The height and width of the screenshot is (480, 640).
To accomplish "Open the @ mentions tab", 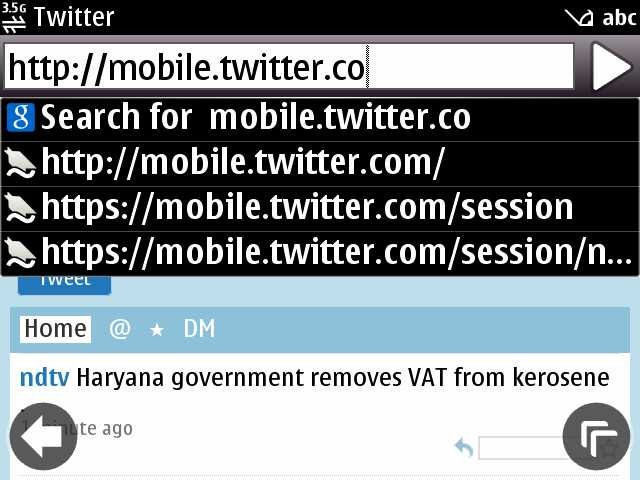I will coord(120,329).
